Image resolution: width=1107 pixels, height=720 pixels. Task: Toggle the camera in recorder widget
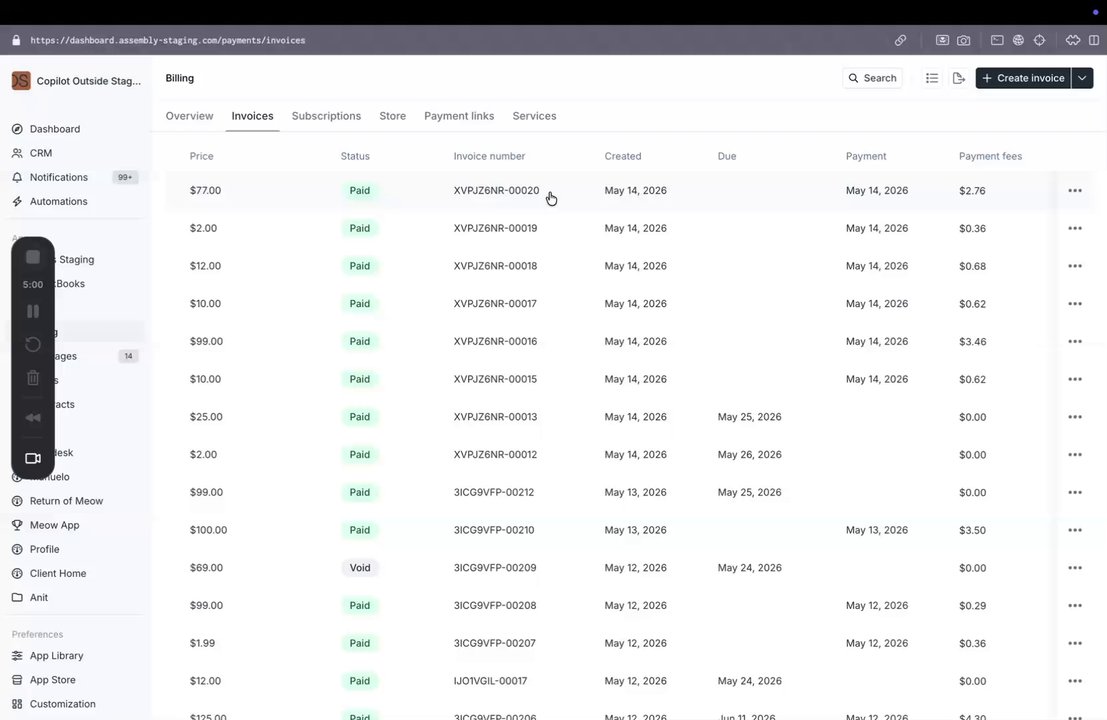(x=32, y=458)
